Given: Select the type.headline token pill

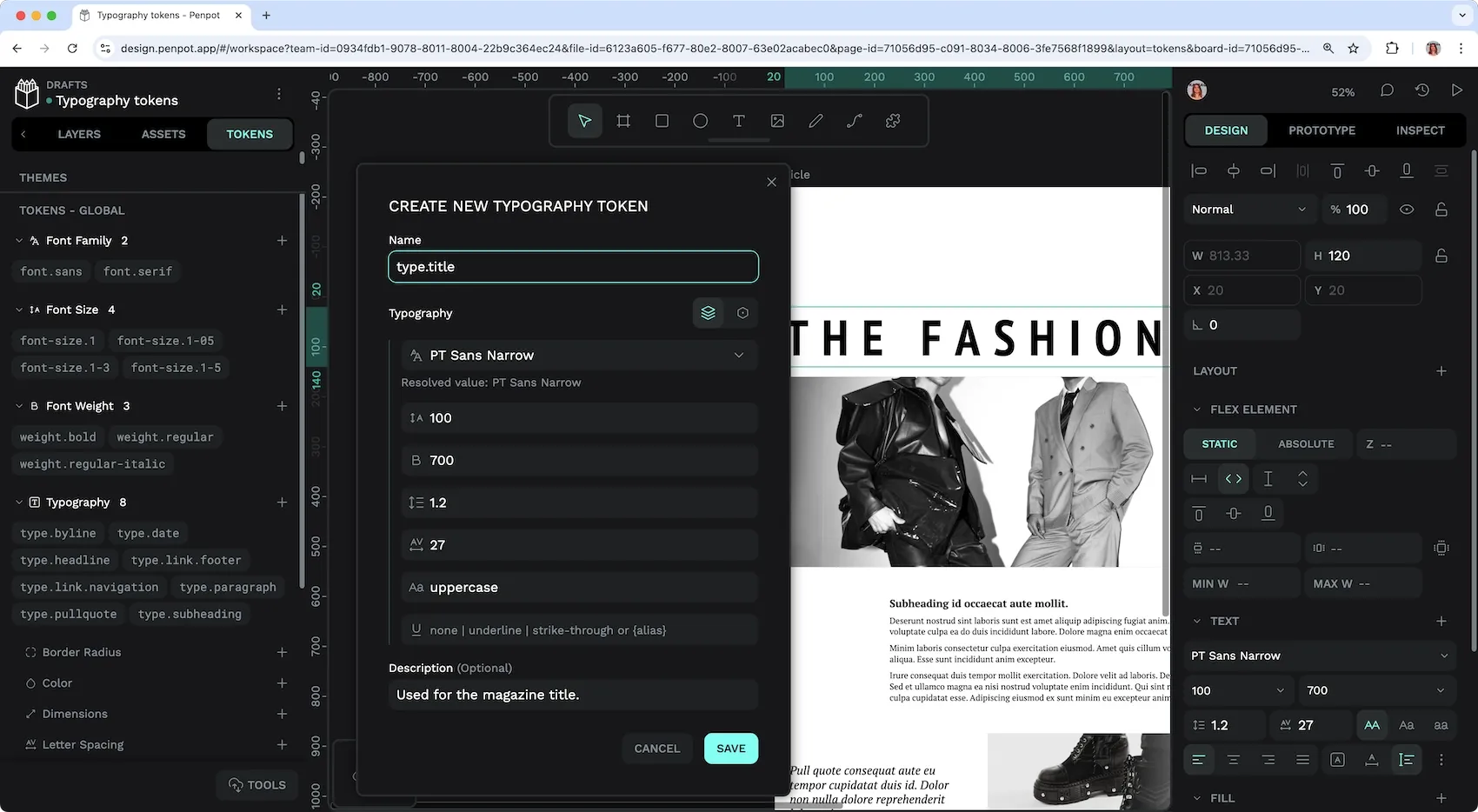Looking at the screenshot, I should (64, 560).
